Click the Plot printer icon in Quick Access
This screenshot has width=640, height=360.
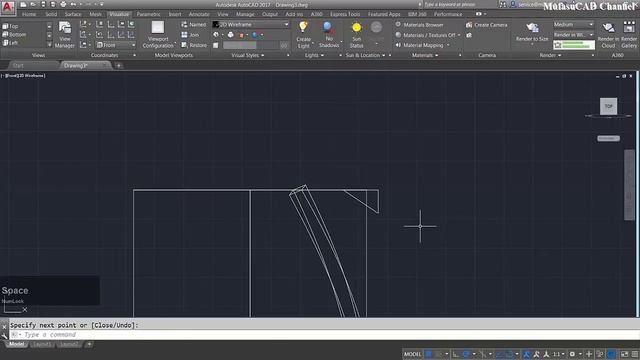[63, 4]
